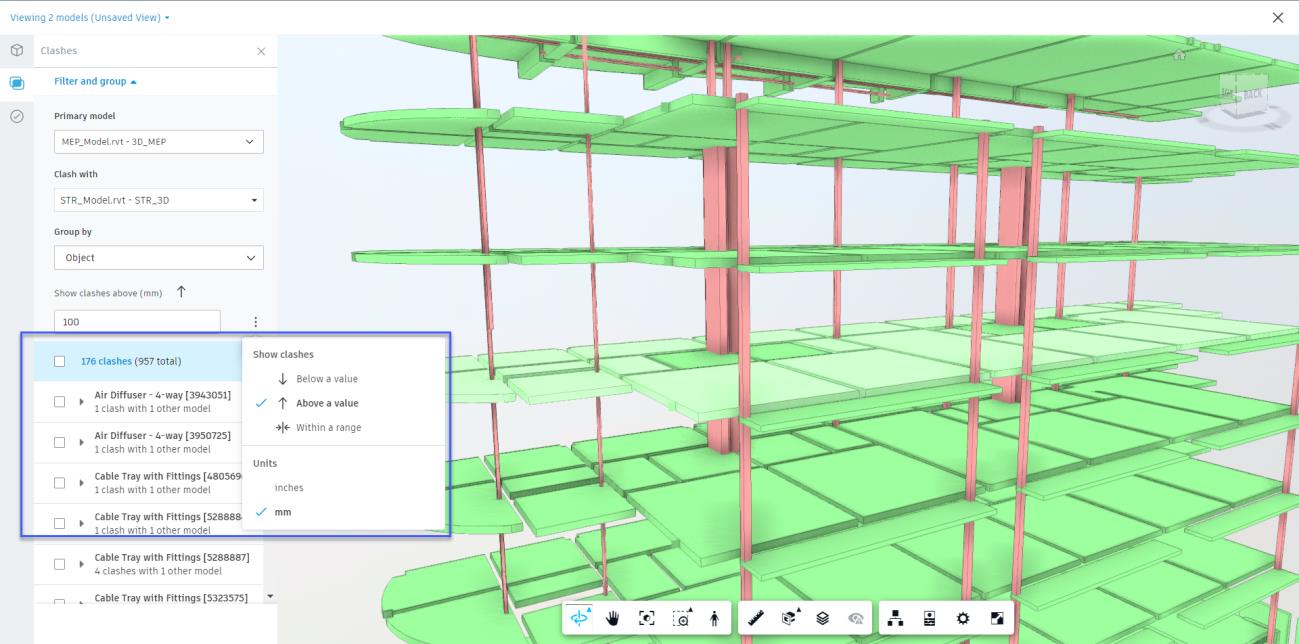The width and height of the screenshot is (1299, 644).
Task: Click the clash list scroll-down arrow
Action: [x=268, y=596]
